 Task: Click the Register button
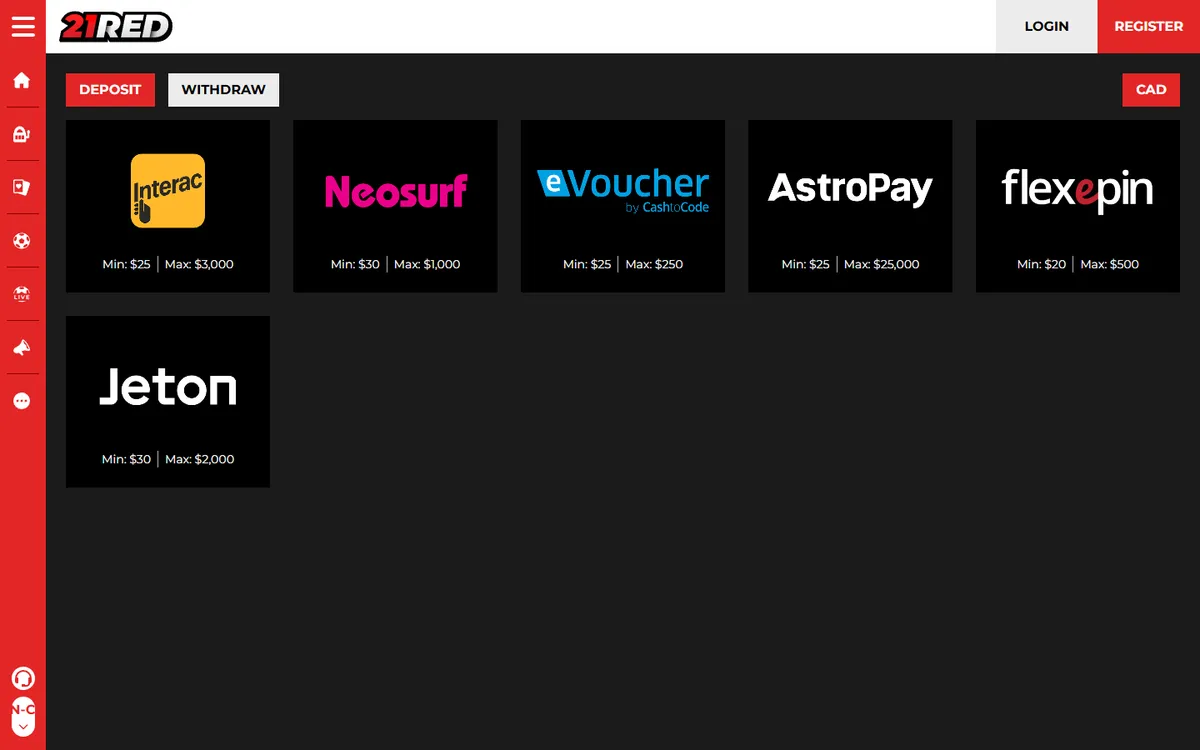tap(1149, 26)
